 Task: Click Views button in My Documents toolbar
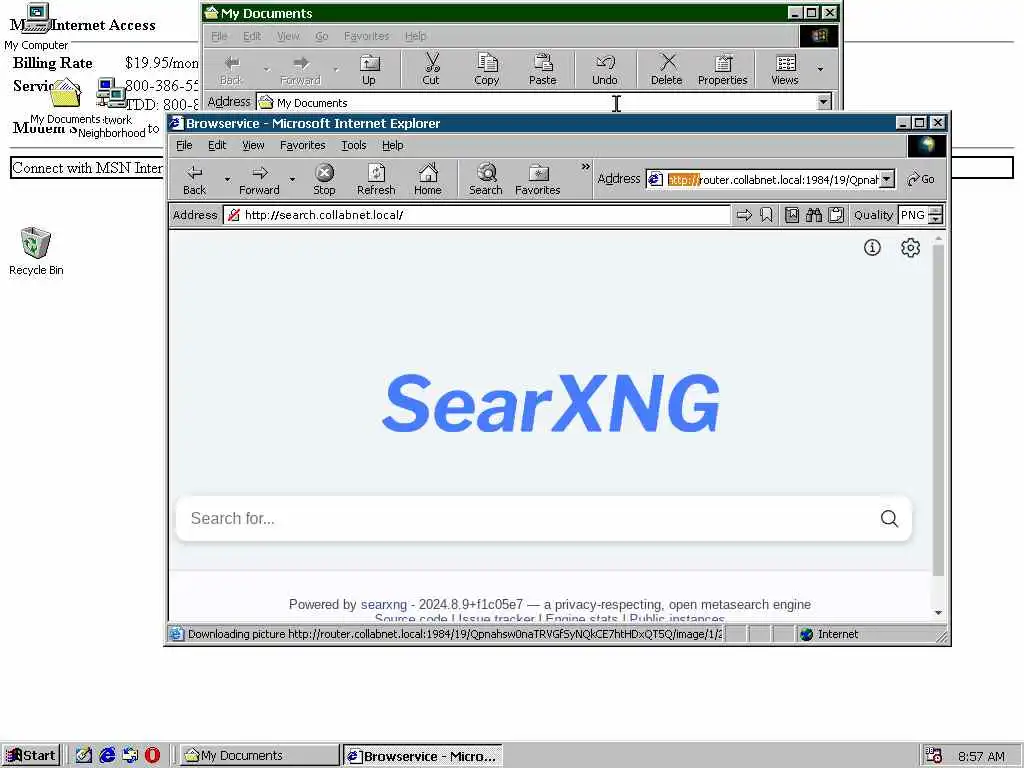(784, 69)
